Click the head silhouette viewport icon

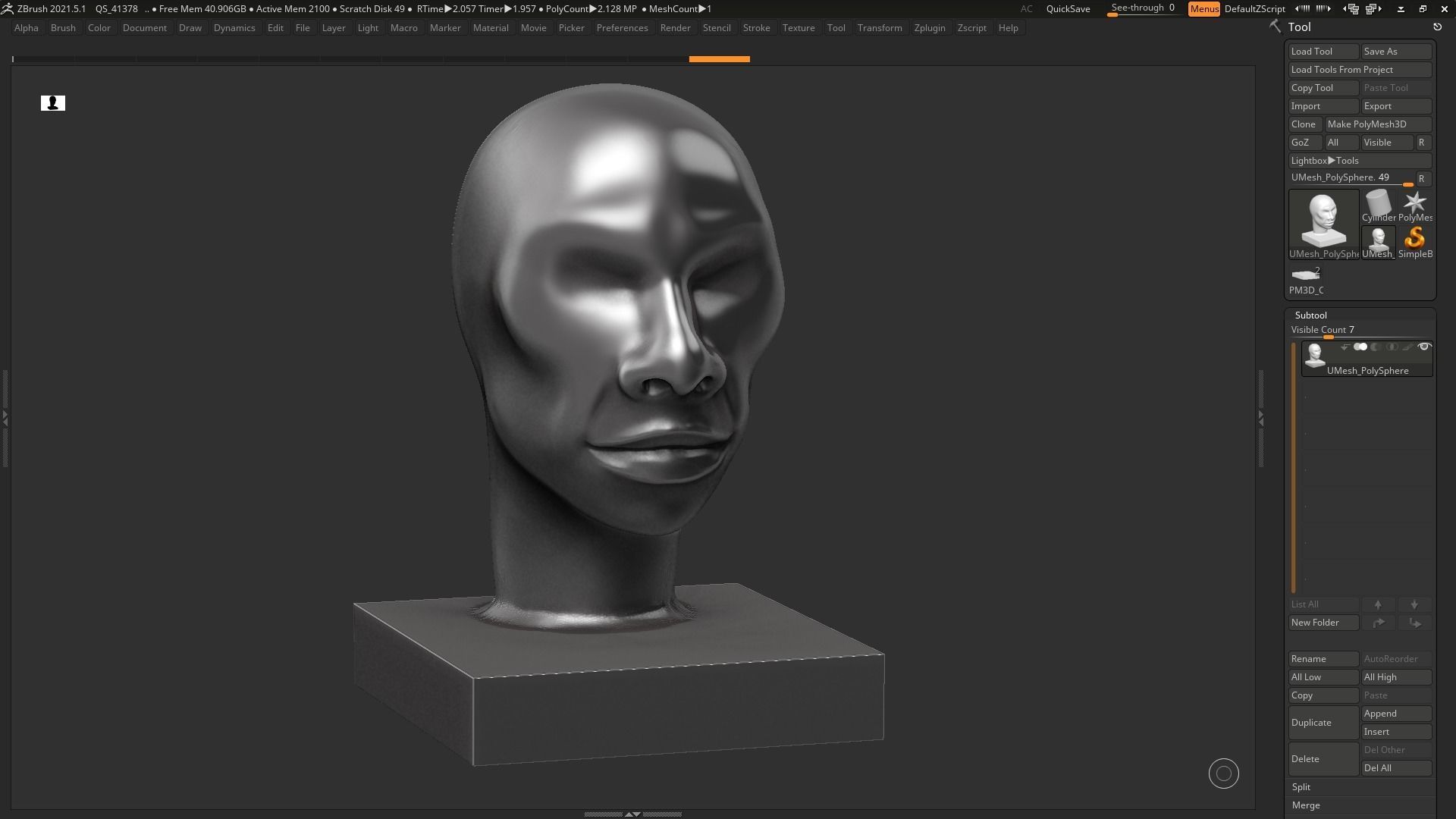coord(53,103)
